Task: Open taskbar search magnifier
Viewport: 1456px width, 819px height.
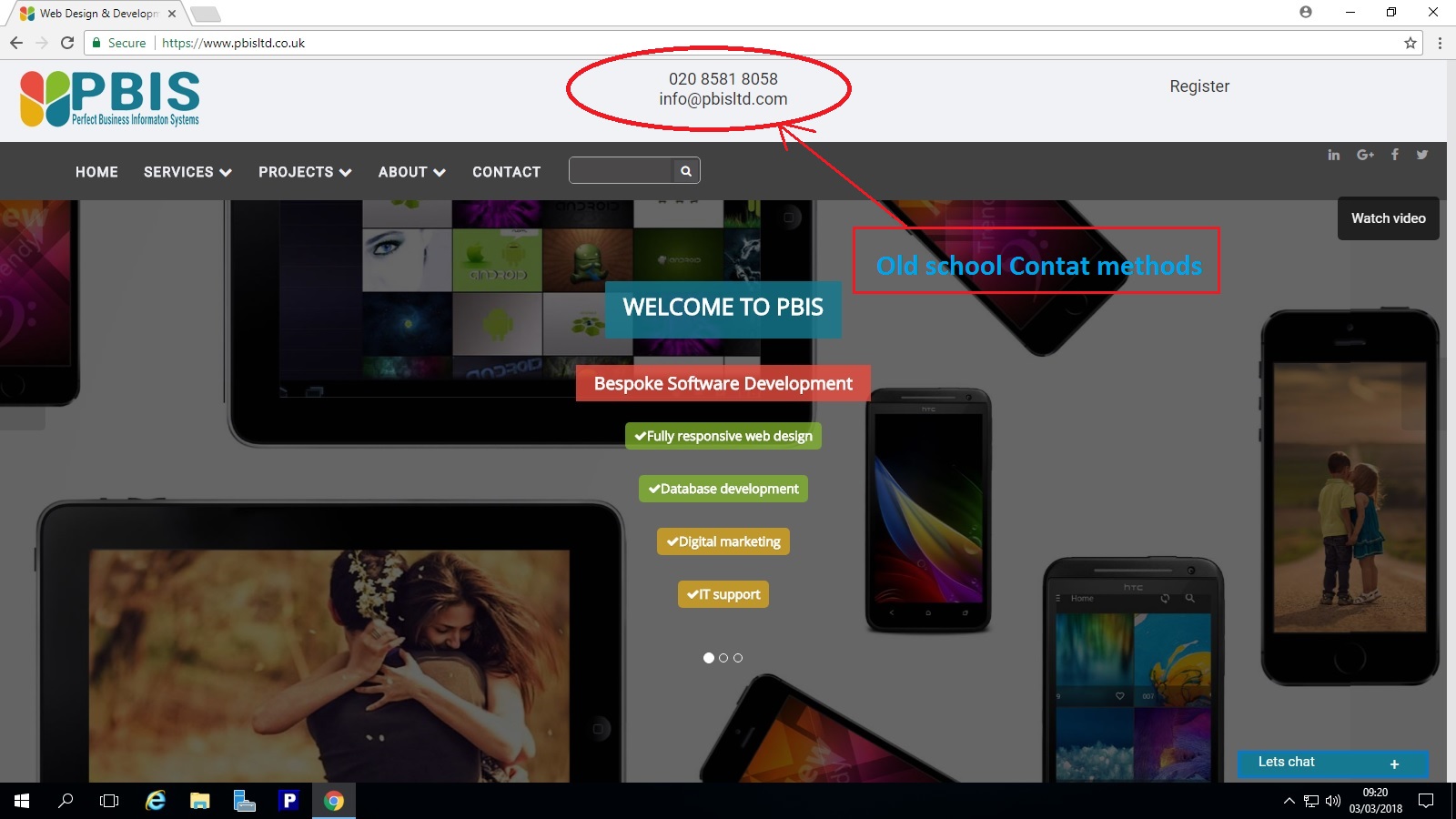Action: click(x=66, y=801)
